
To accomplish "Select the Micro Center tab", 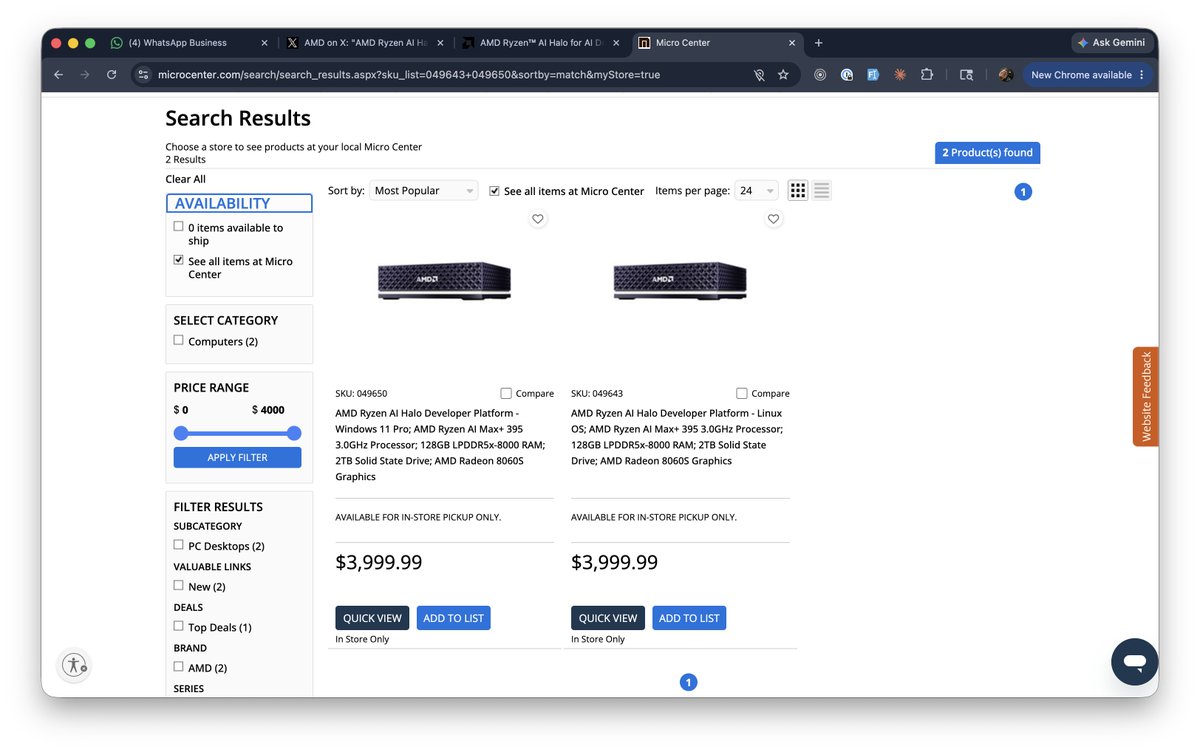I will pyautogui.click(x=715, y=43).
